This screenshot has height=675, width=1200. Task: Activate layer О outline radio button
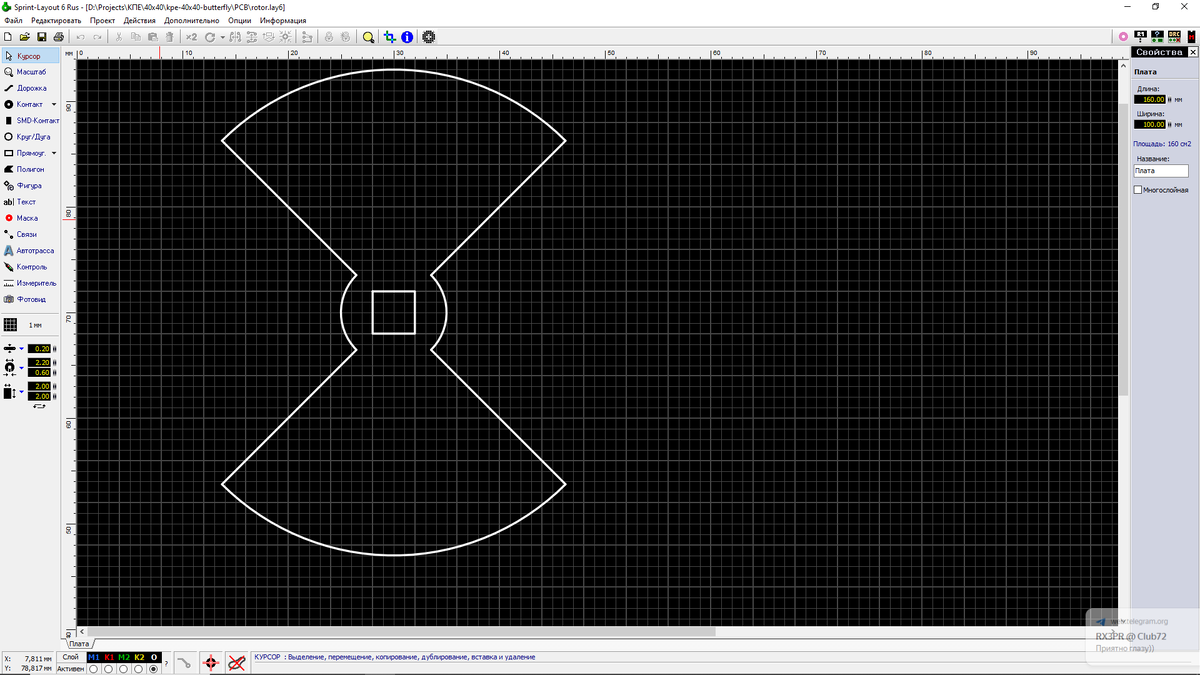pos(153,669)
